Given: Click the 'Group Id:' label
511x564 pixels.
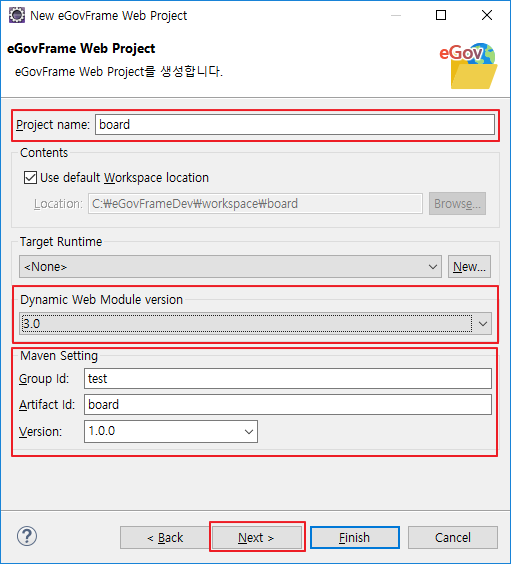Looking at the screenshot, I should [44, 379].
